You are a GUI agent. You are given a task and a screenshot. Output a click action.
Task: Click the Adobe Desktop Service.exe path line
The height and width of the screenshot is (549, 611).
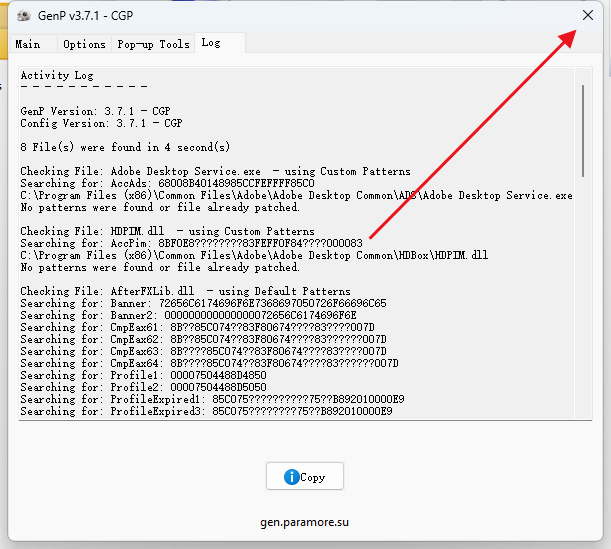297,195
